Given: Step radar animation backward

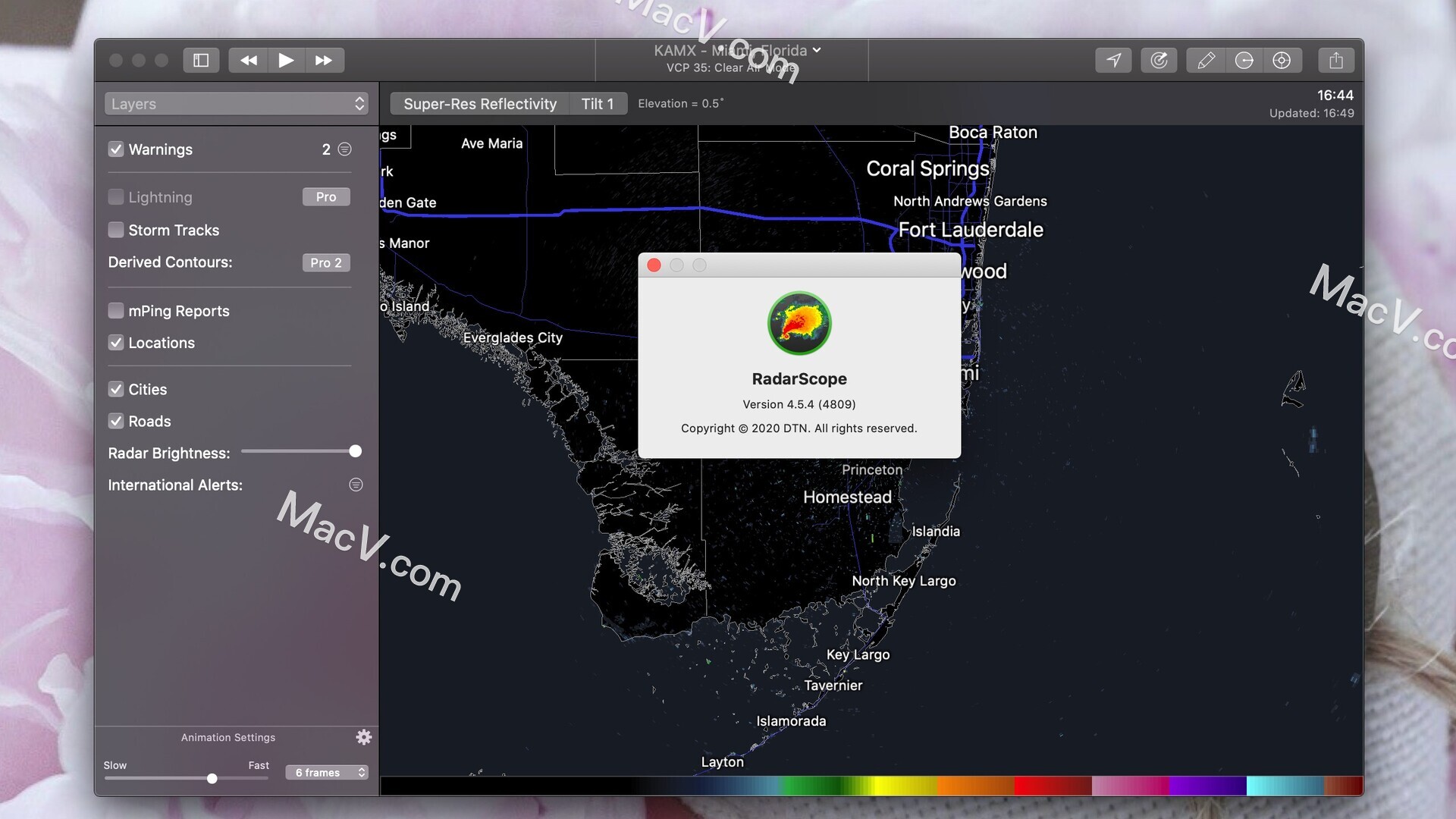Looking at the screenshot, I should coord(248,60).
